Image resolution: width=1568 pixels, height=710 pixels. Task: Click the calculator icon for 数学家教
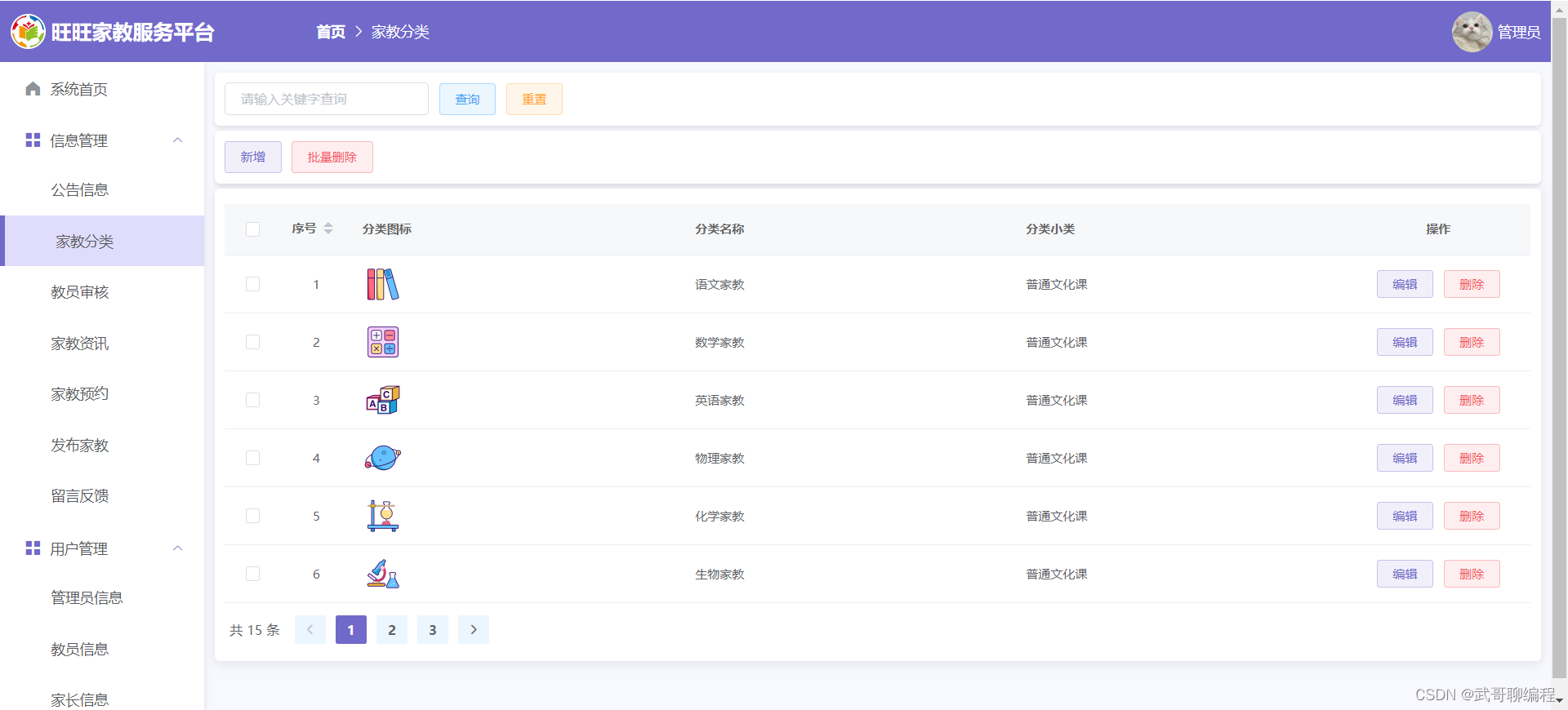[382, 342]
